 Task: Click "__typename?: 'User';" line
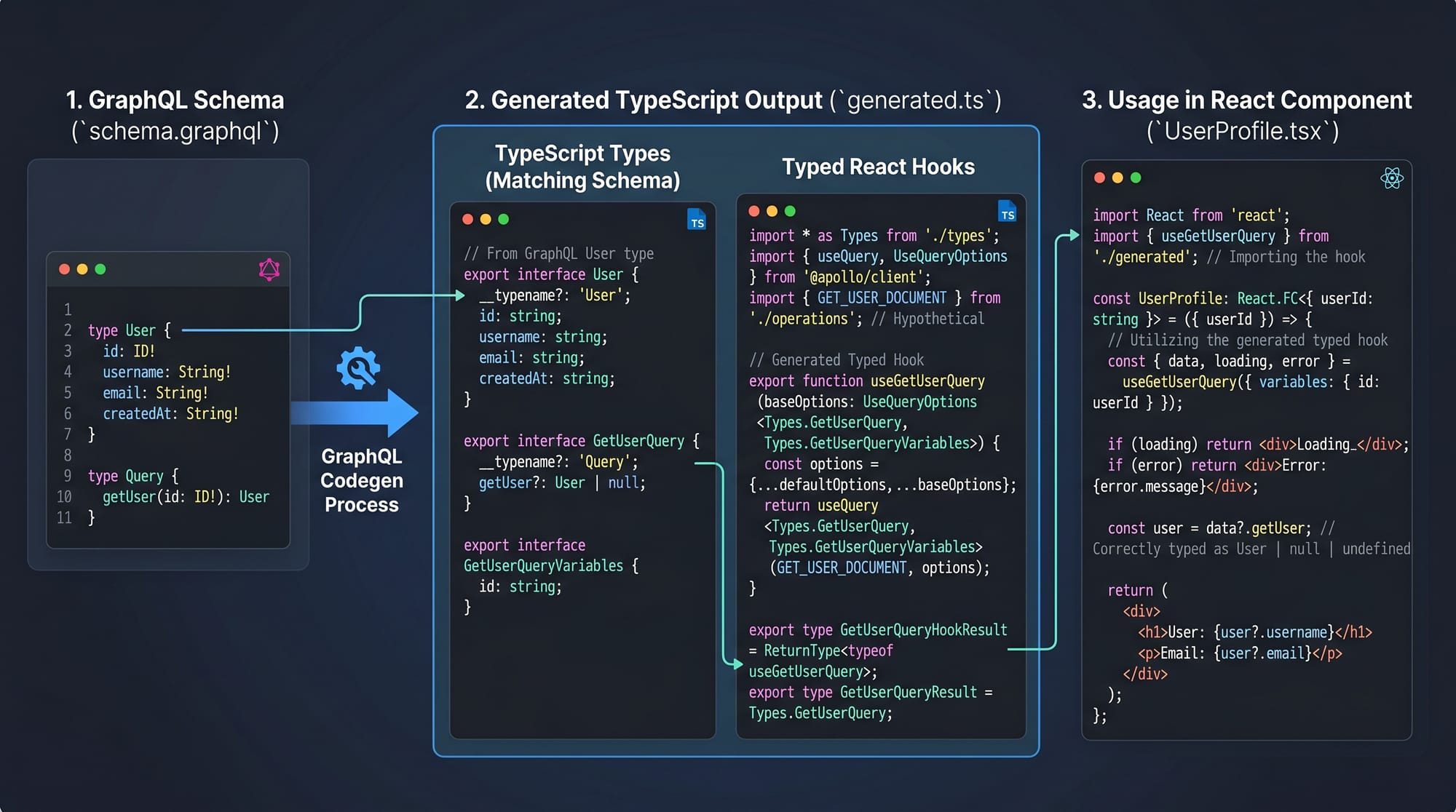click(x=555, y=295)
